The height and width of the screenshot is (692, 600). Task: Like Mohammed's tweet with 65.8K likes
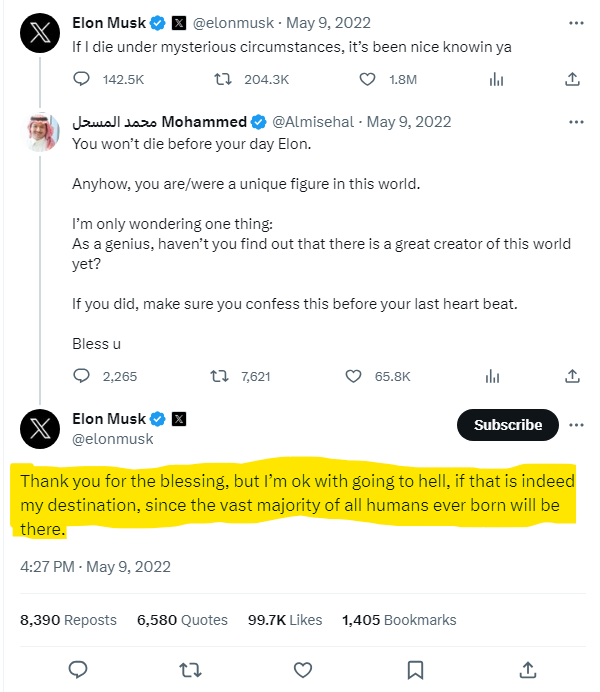tap(353, 376)
